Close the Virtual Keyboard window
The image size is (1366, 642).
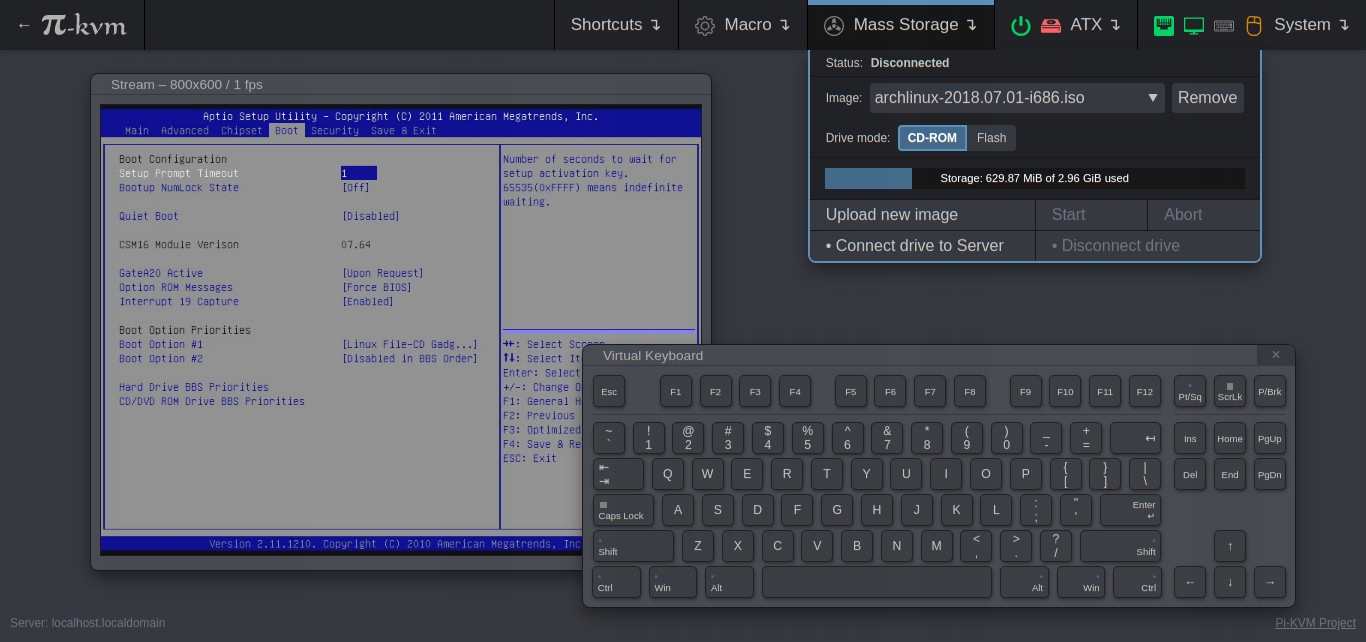(1275, 355)
